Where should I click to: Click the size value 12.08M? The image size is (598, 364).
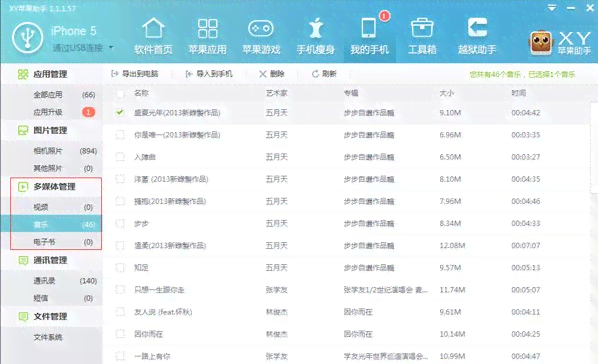[x=452, y=245]
